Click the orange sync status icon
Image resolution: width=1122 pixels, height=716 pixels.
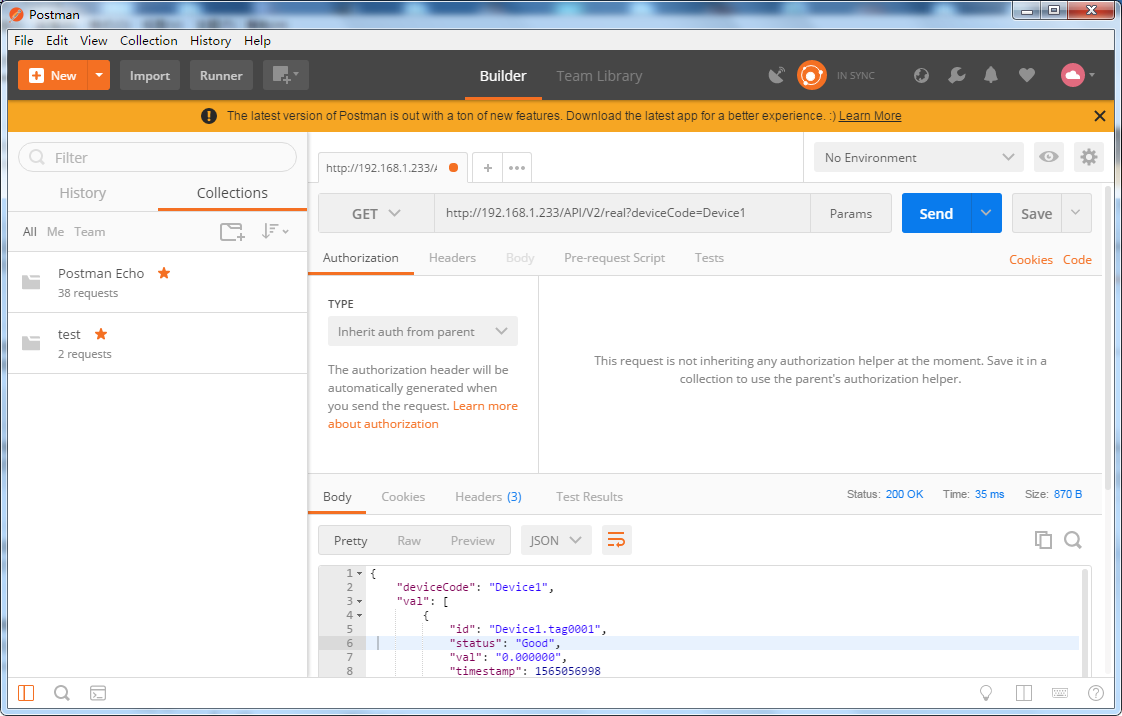click(811, 75)
